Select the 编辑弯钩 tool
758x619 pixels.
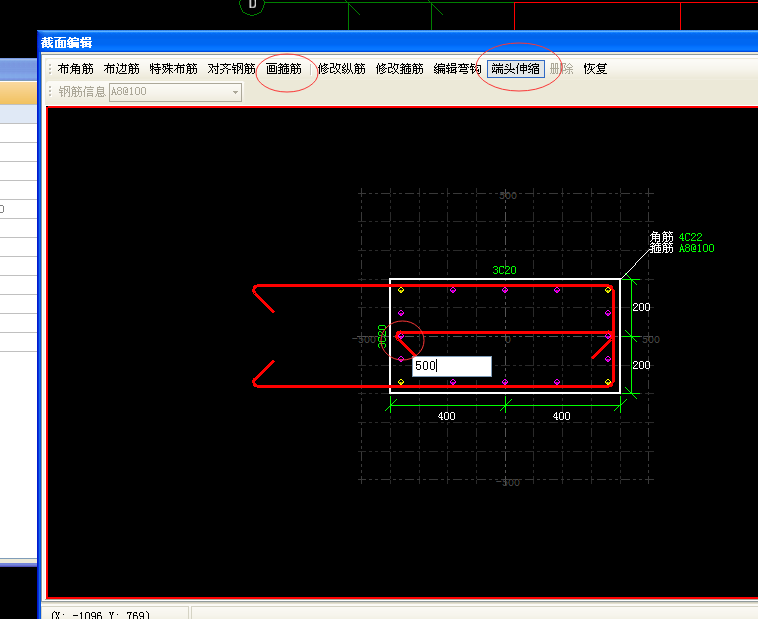(457, 69)
